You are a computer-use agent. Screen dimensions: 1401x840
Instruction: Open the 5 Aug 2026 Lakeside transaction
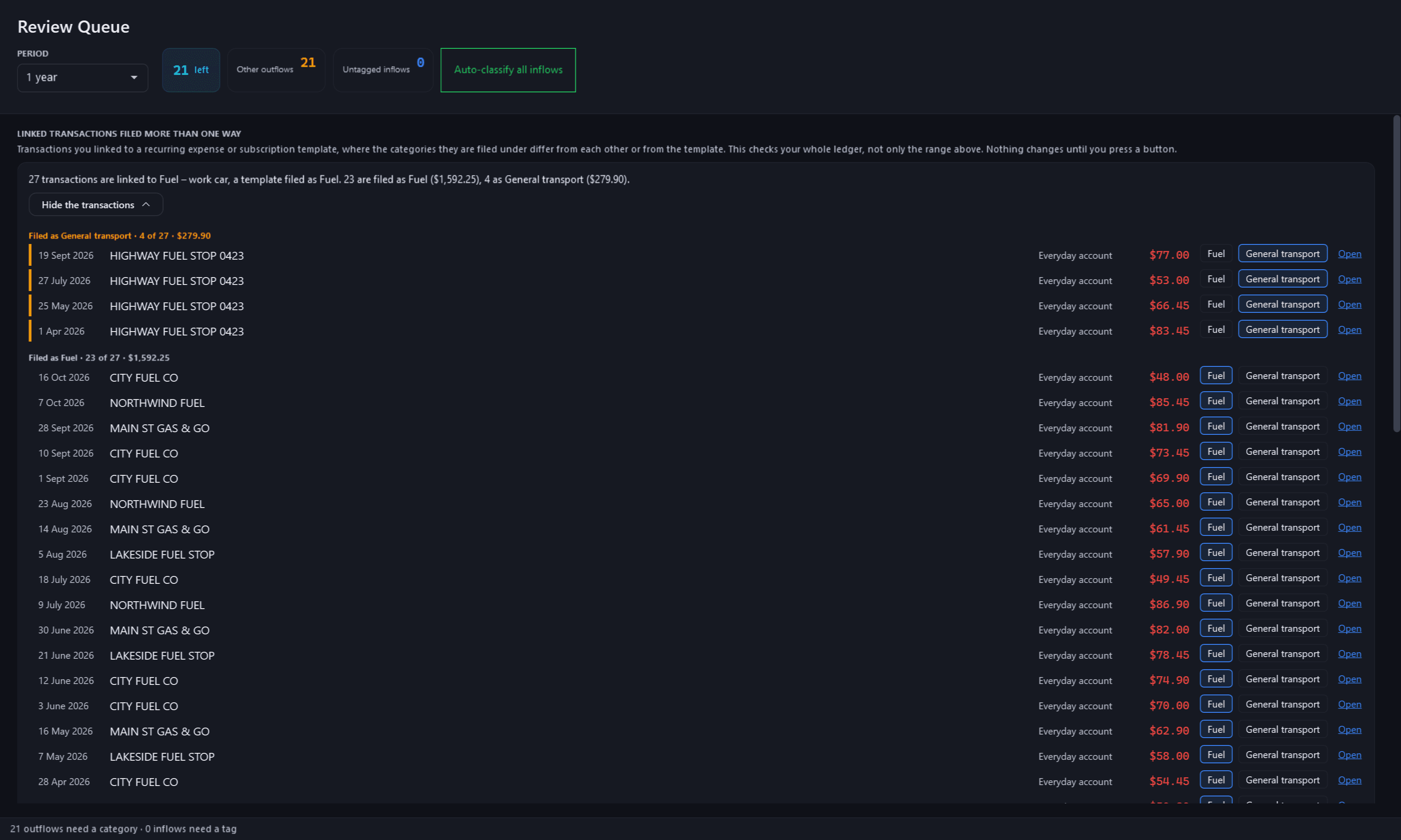pos(1349,553)
